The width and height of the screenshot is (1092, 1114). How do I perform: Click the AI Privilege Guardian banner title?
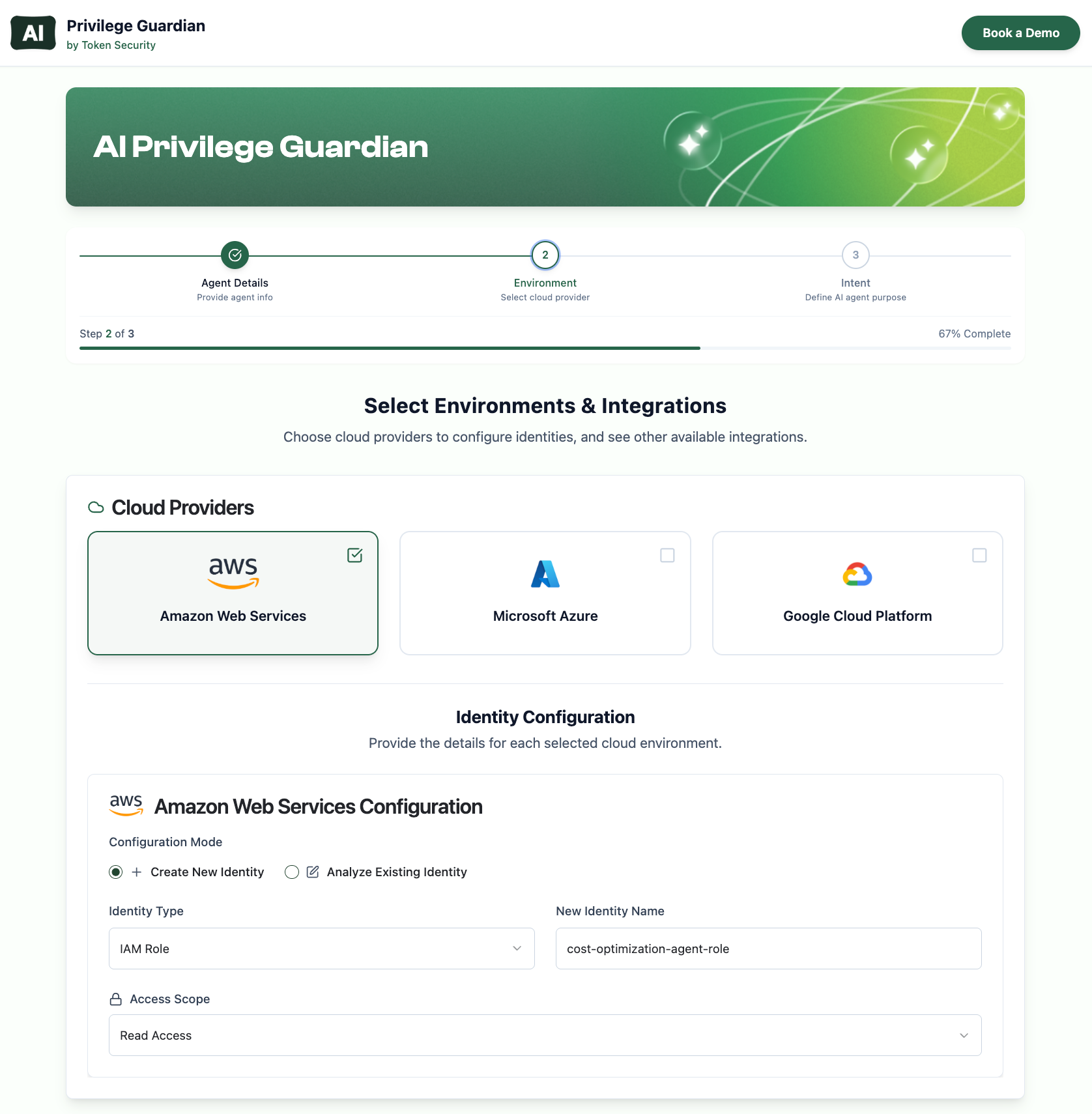(x=261, y=147)
